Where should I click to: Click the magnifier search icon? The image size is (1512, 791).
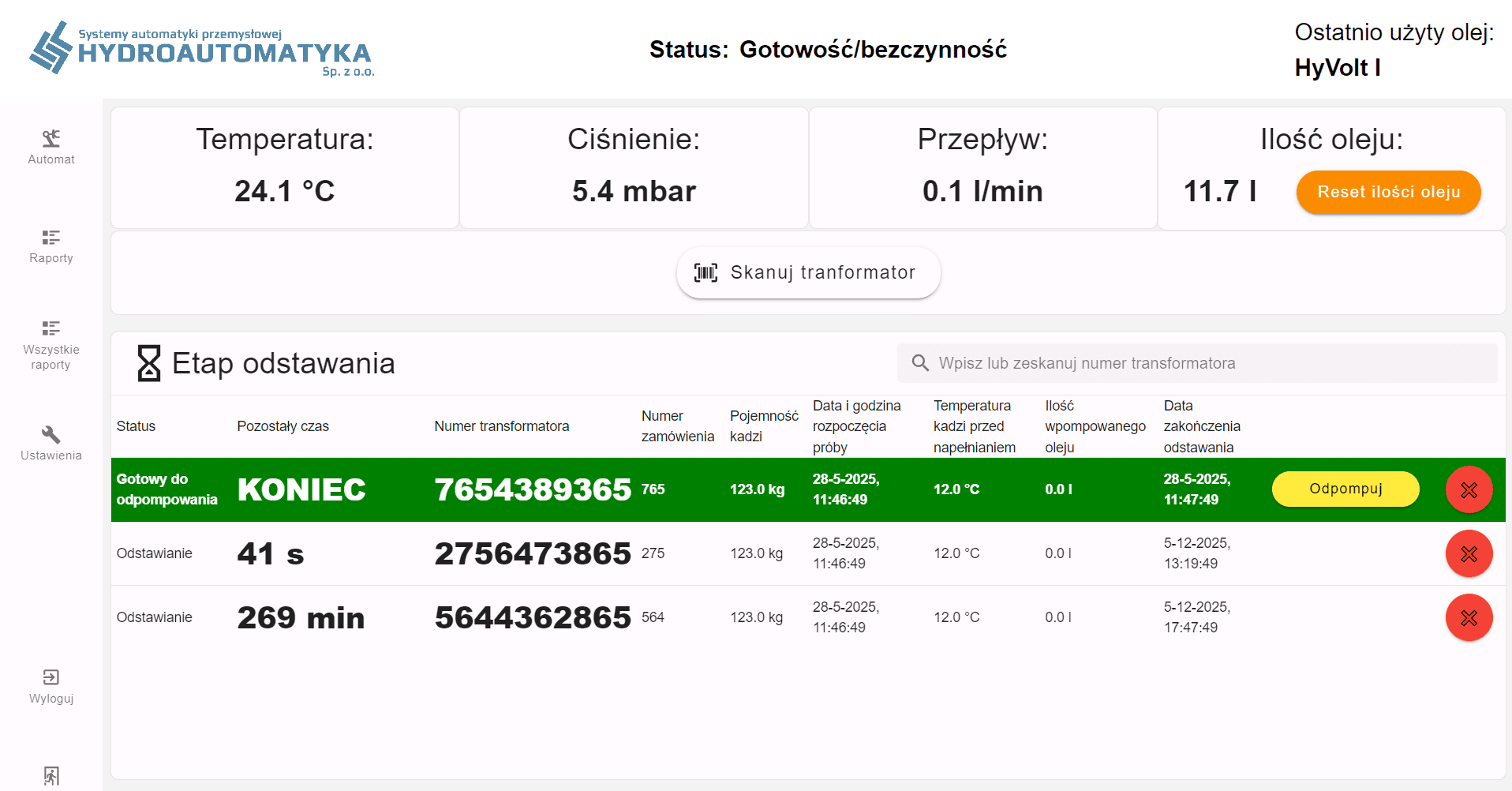(x=920, y=363)
